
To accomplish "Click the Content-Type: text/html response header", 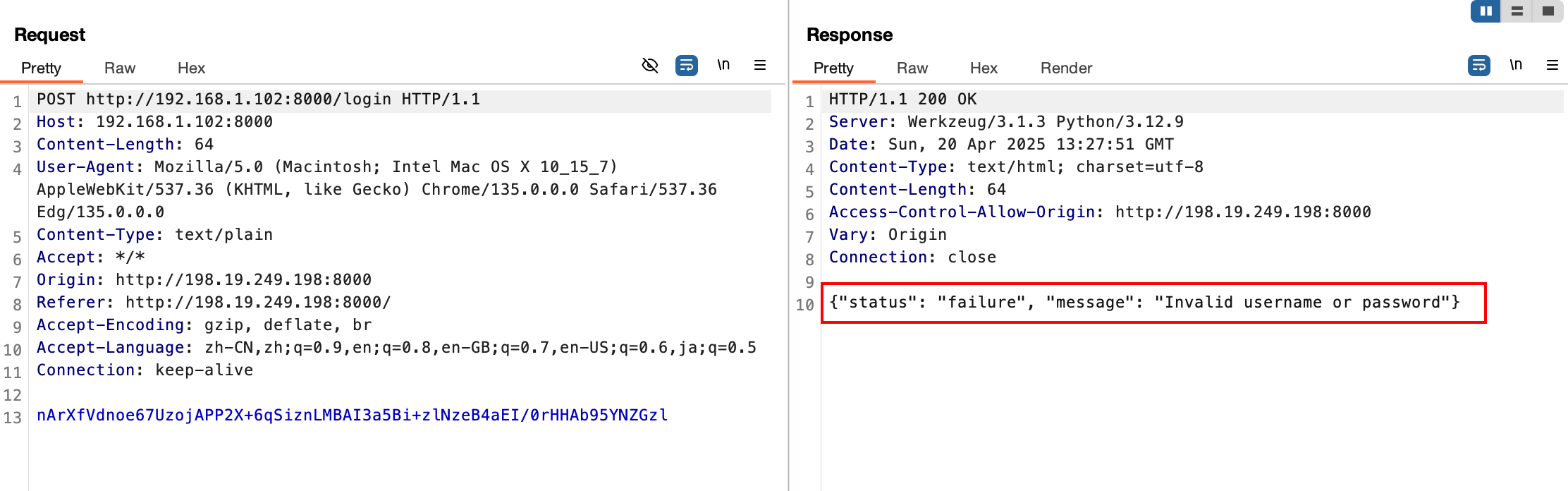I will (1017, 167).
